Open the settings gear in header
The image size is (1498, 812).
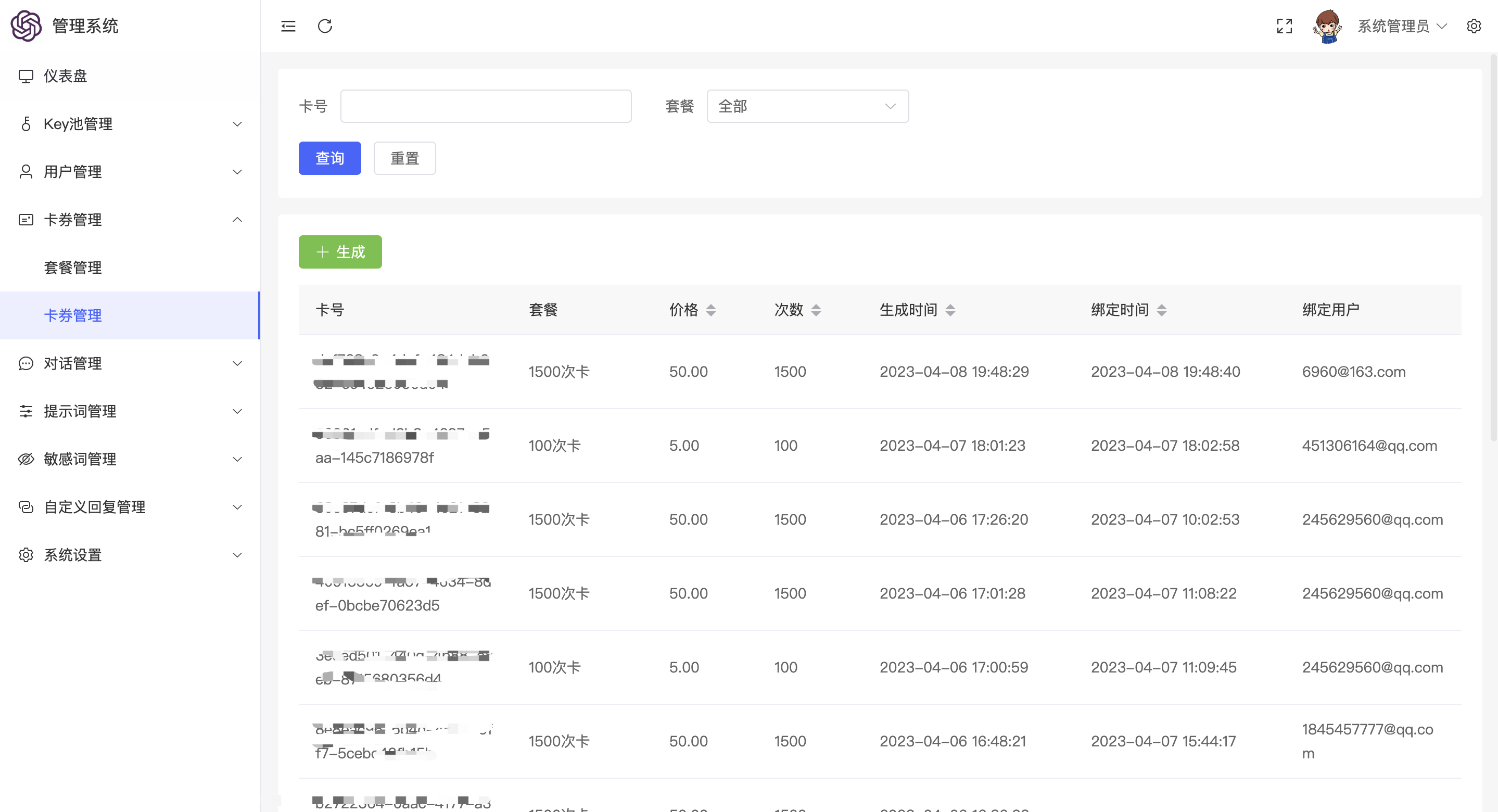pyautogui.click(x=1474, y=26)
